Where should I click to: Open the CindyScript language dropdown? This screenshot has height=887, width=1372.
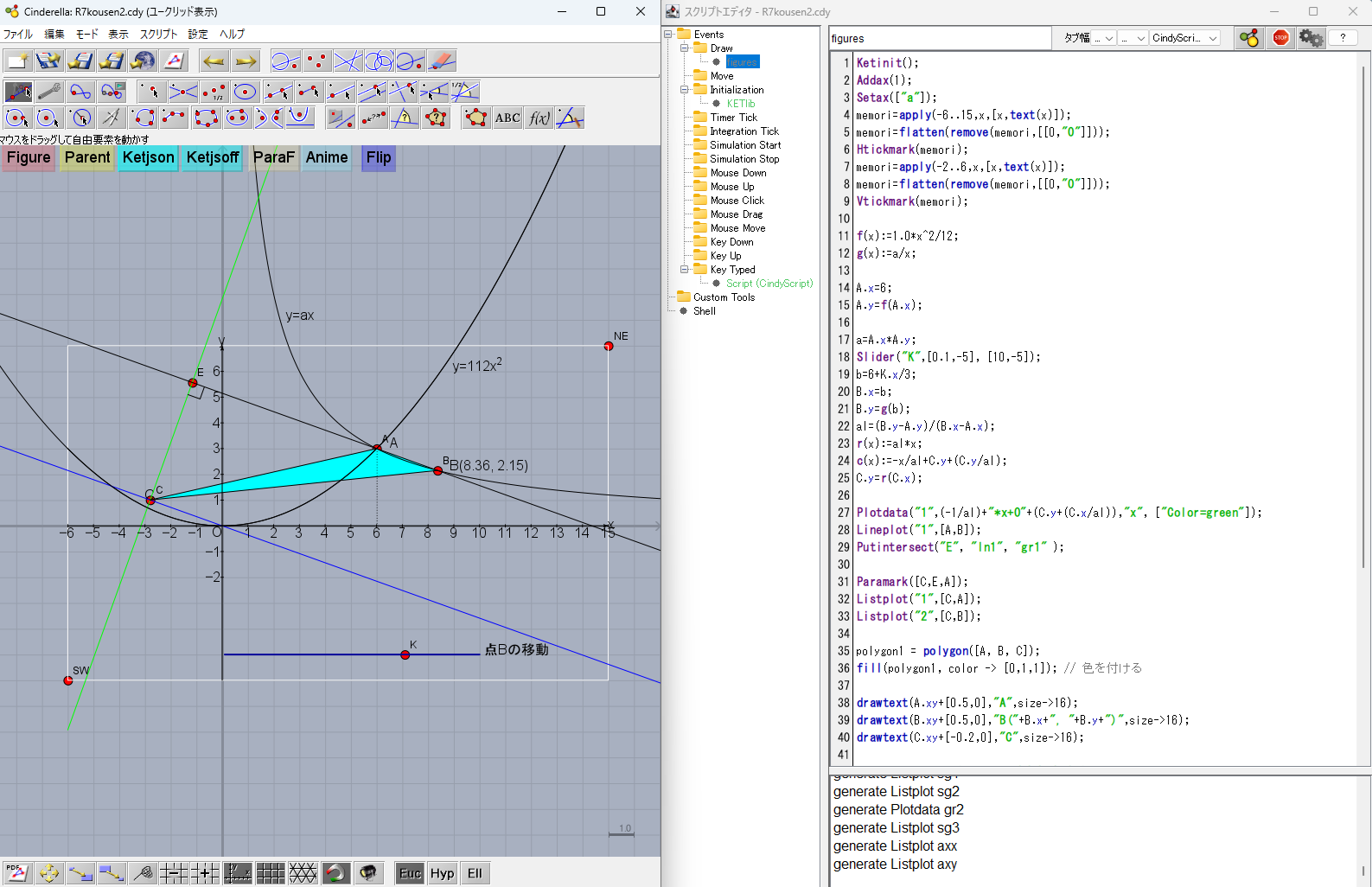tap(1184, 38)
